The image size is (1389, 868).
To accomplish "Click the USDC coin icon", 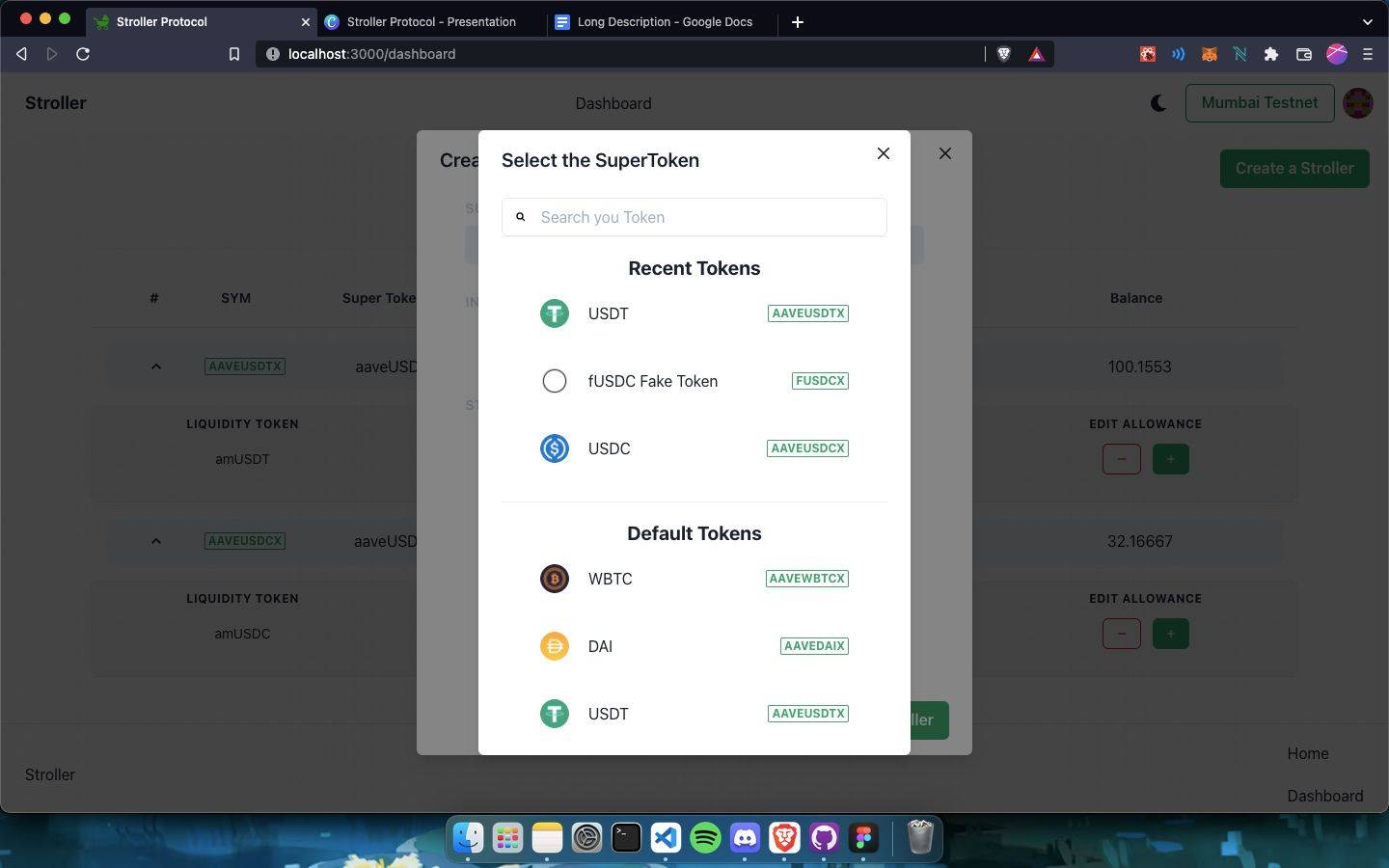I will click(554, 448).
